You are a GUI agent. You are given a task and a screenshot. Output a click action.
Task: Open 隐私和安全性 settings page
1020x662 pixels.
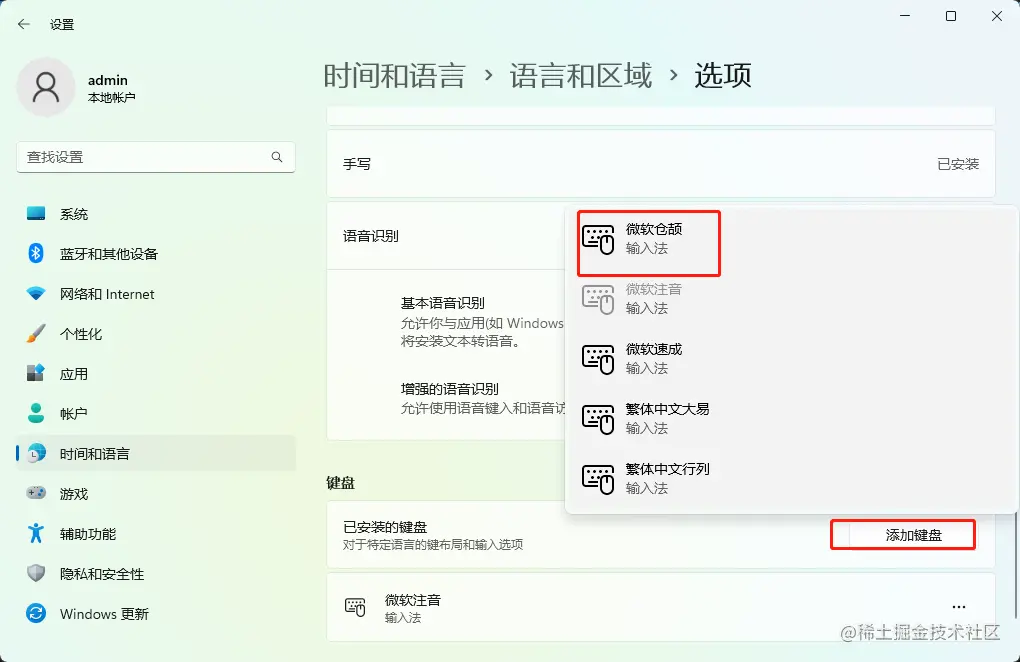click(156, 574)
